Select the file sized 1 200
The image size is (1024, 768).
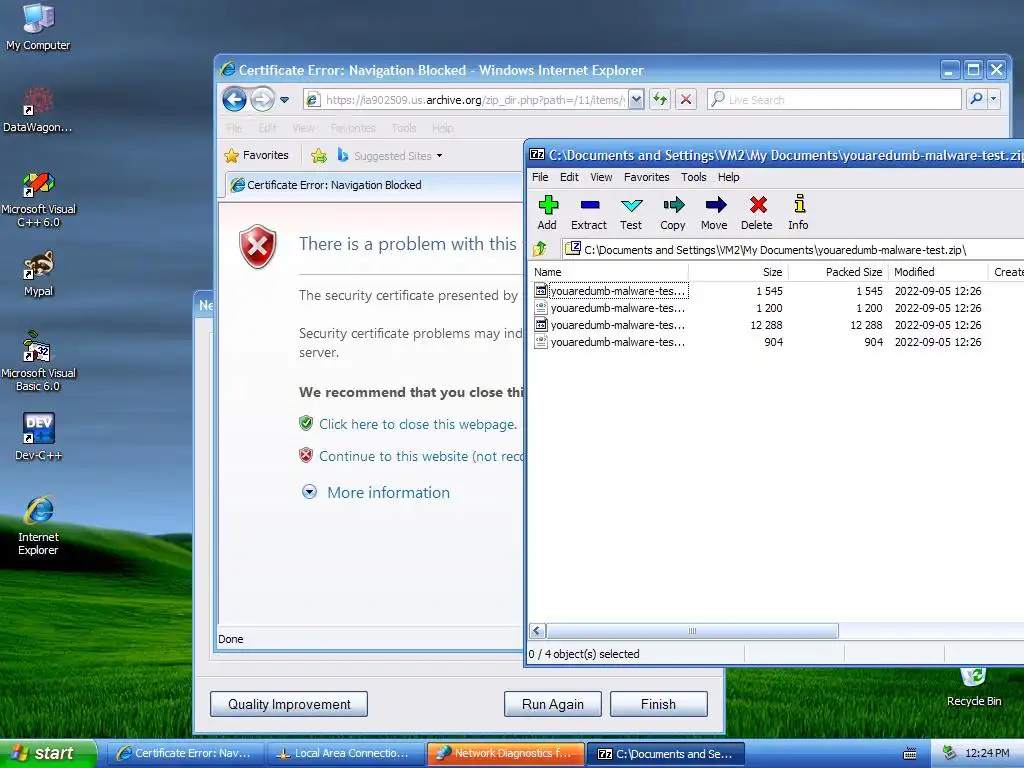click(x=610, y=308)
